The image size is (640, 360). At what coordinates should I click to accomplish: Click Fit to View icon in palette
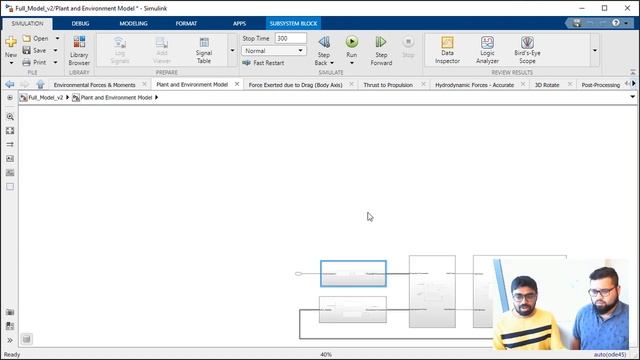point(10,131)
